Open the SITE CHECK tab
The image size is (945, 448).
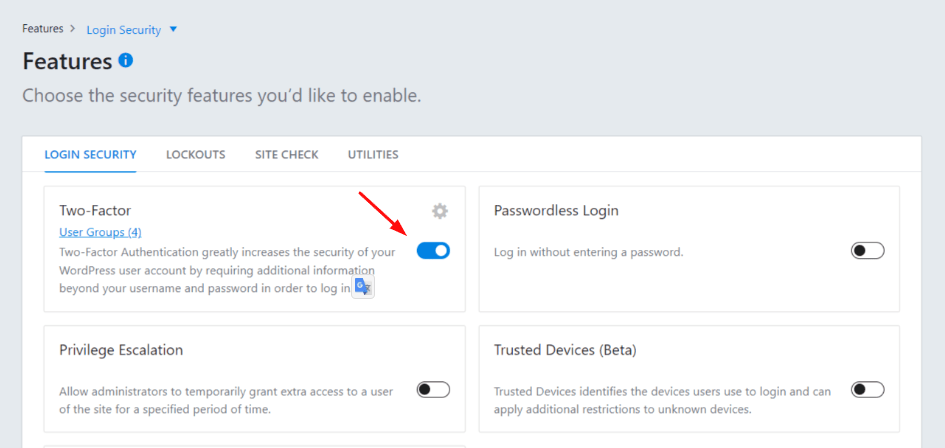pyautogui.click(x=286, y=155)
